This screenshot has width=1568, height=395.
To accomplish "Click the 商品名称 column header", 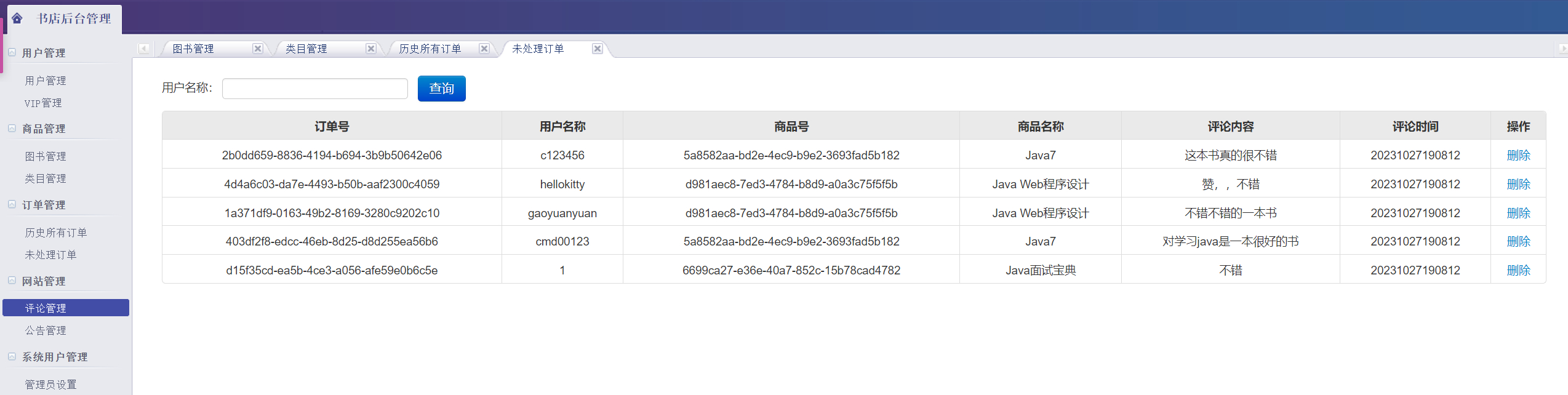I will [x=1041, y=126].
